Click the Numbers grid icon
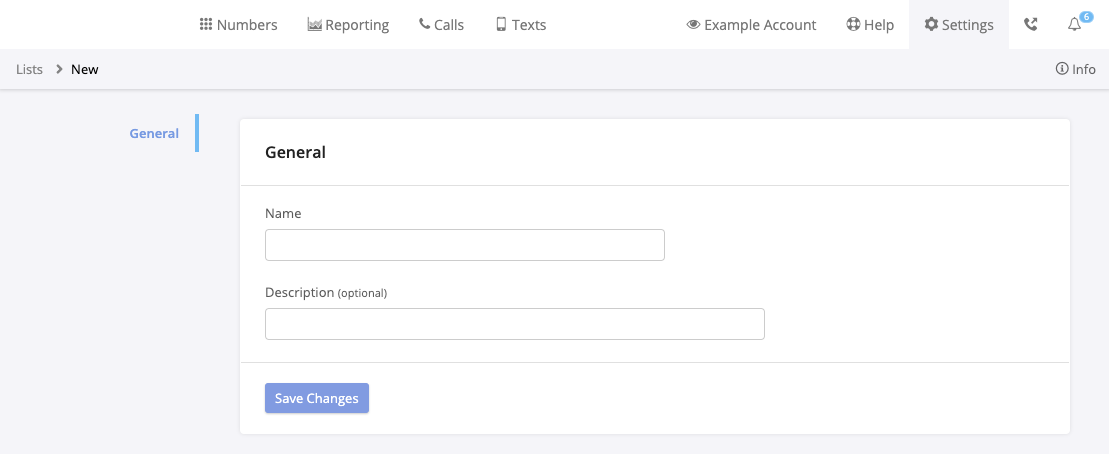Viewport: 1109px width, 454px height. tap(206, 24)
